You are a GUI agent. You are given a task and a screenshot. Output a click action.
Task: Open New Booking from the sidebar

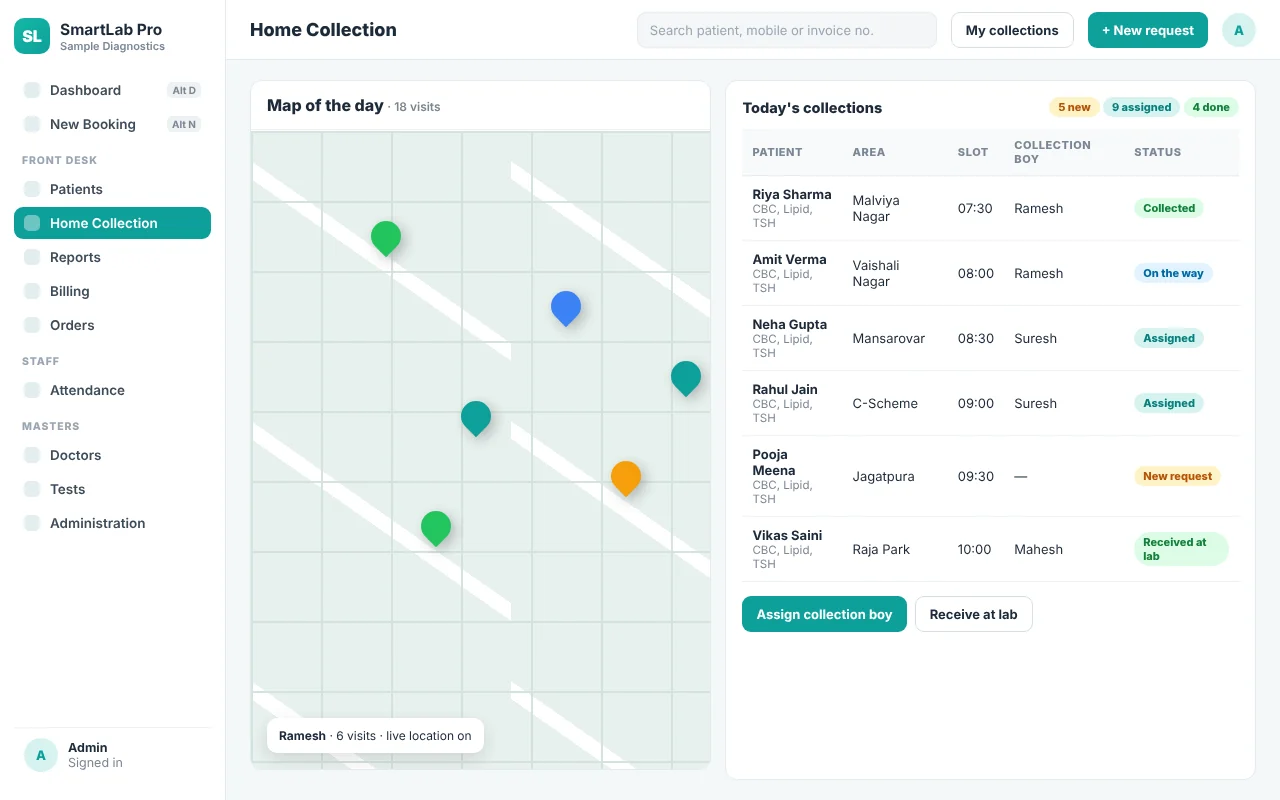pos(112,124)
